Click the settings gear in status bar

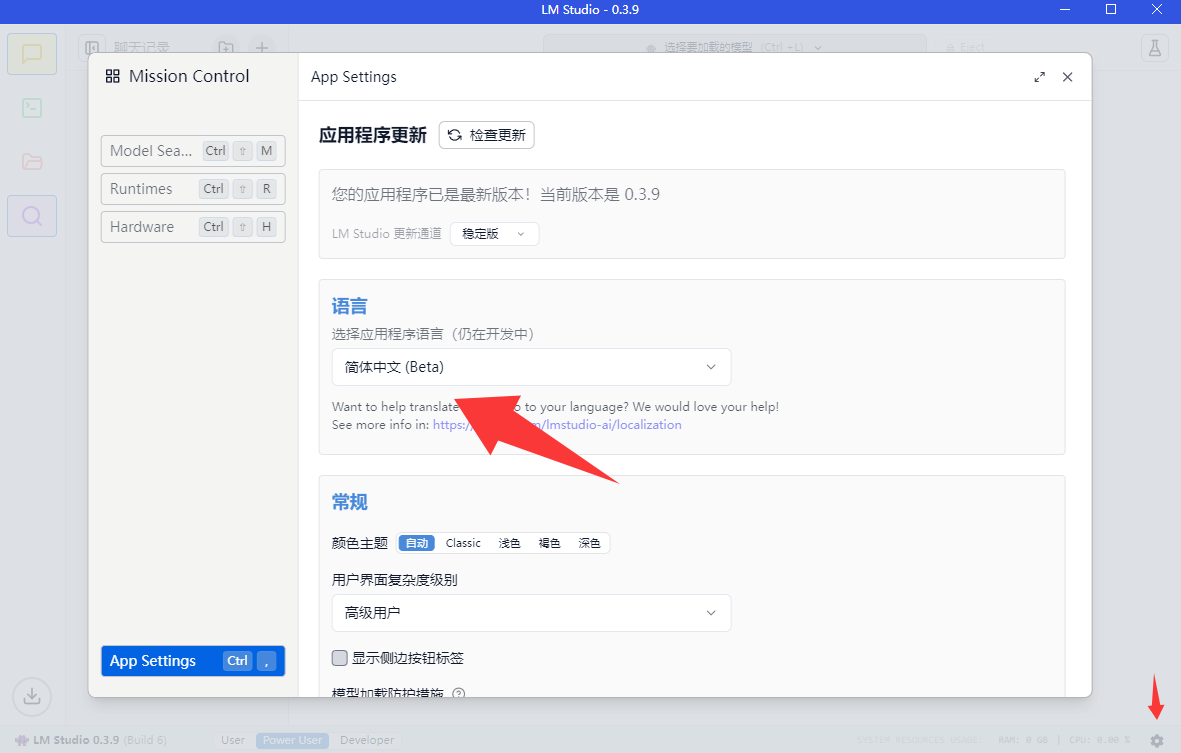click(1157, 740)
